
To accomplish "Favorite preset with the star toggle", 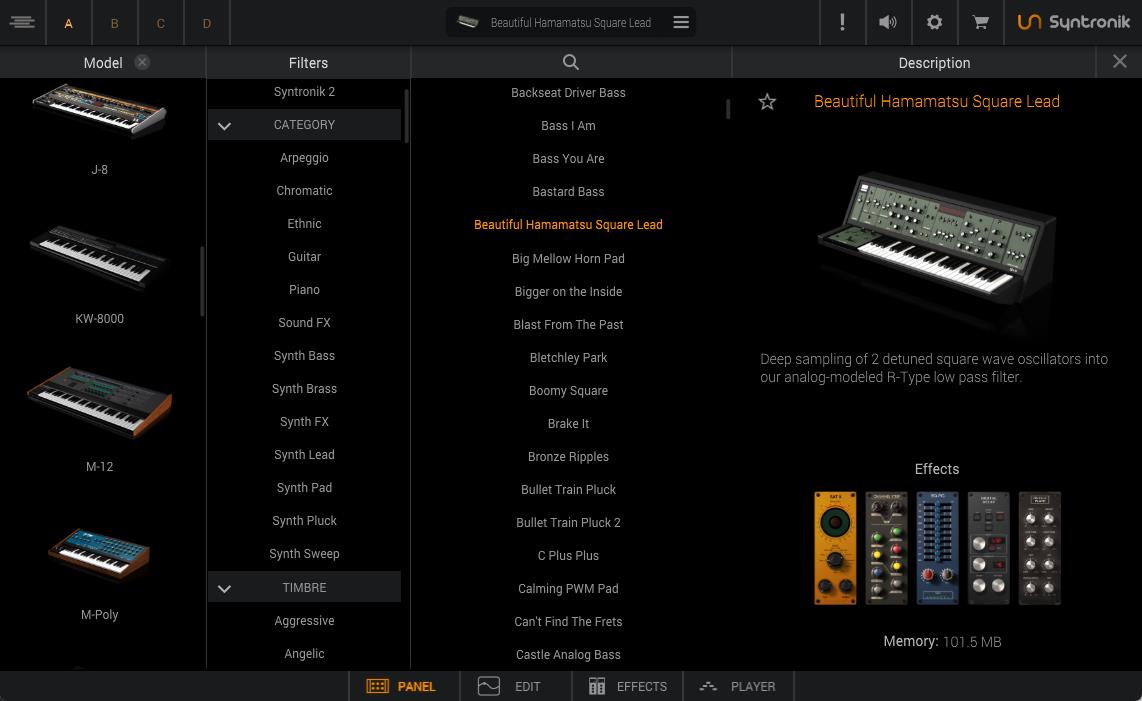I will tap(767, 102).
